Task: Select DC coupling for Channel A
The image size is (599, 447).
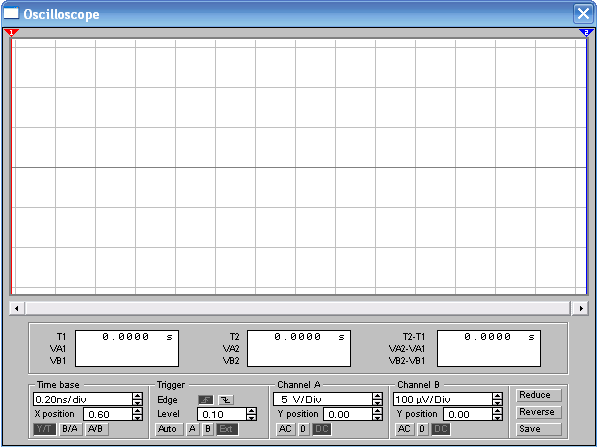Action: pyautogui.click(x=321, y=429)
